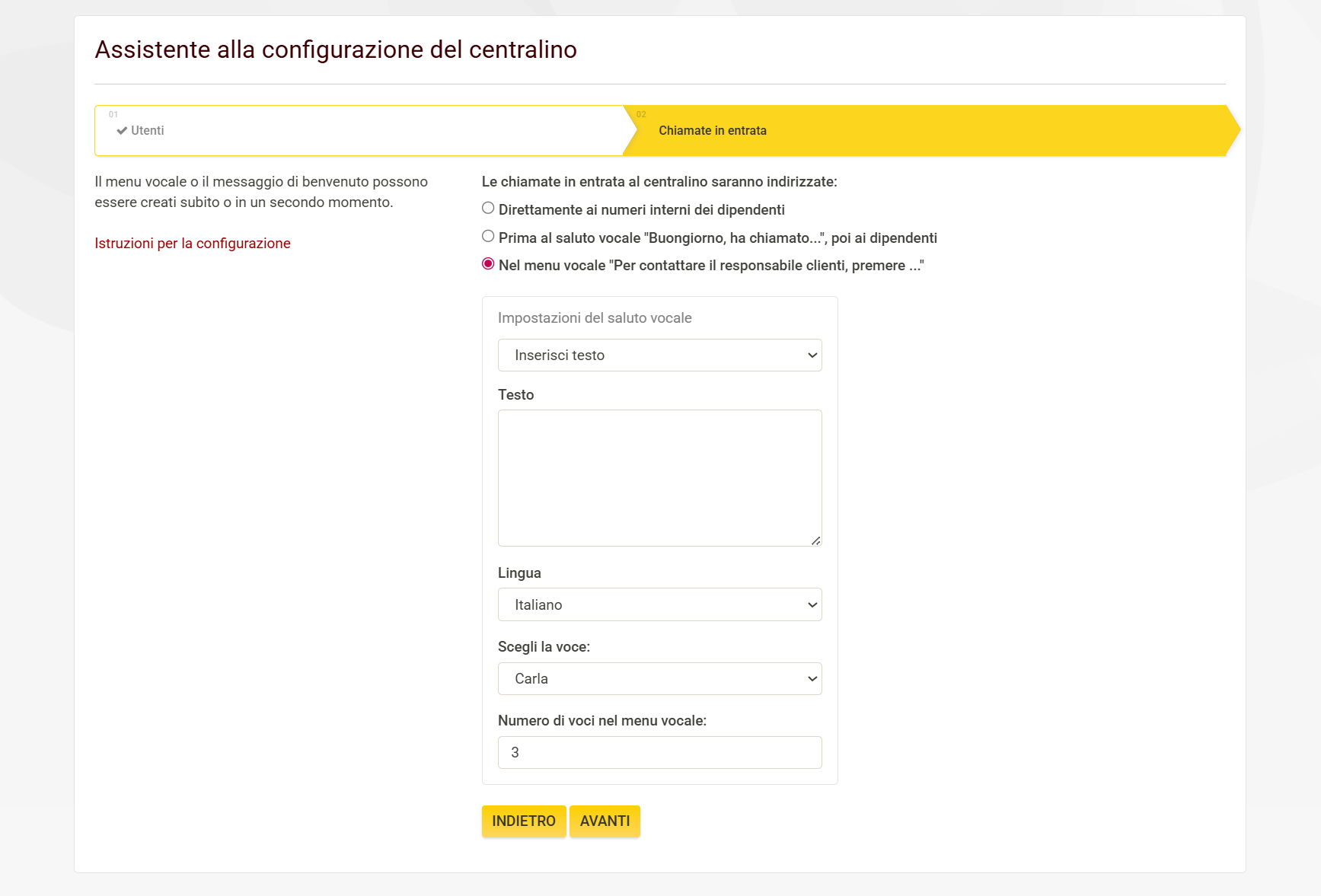Click the chevron on the Inserisci testo dropdown

click(812, 355)
